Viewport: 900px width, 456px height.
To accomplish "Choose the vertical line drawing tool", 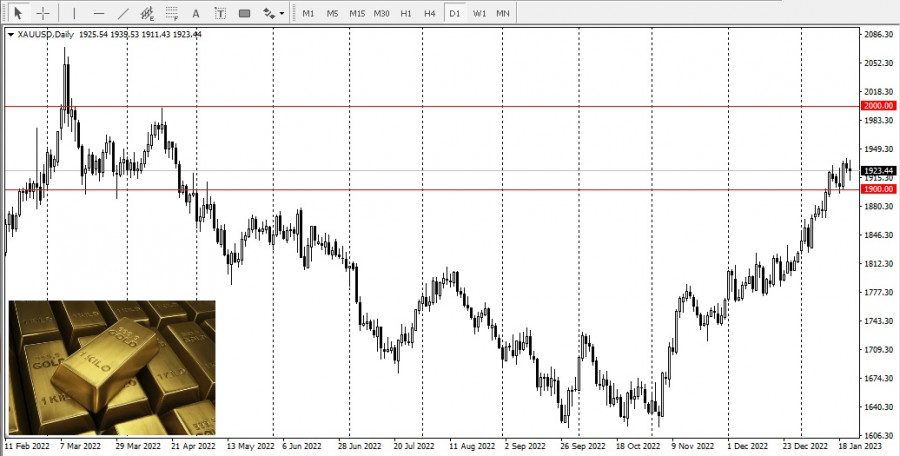I will [74, 13].
